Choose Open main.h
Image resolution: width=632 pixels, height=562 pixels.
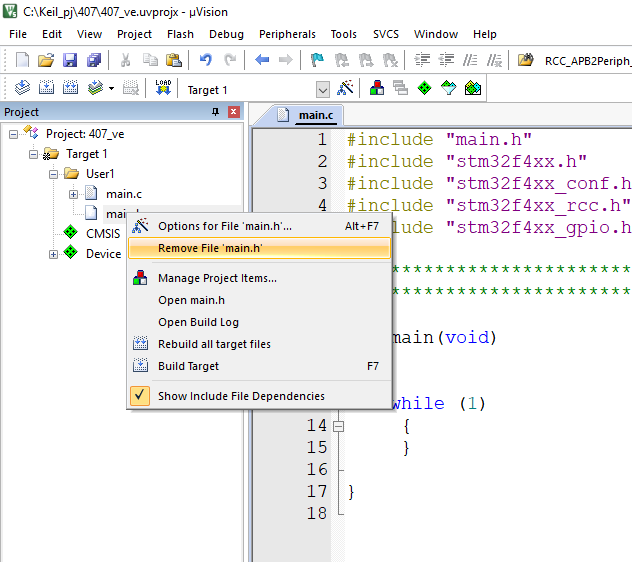[x=259, y=300]
